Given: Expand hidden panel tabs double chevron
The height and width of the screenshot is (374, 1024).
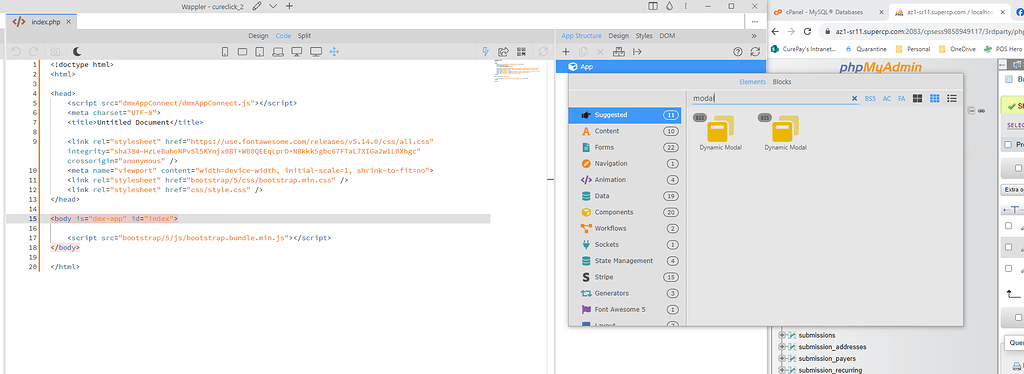Looking at the screenshot, I should pyautogui.click(x=754, y=36).
